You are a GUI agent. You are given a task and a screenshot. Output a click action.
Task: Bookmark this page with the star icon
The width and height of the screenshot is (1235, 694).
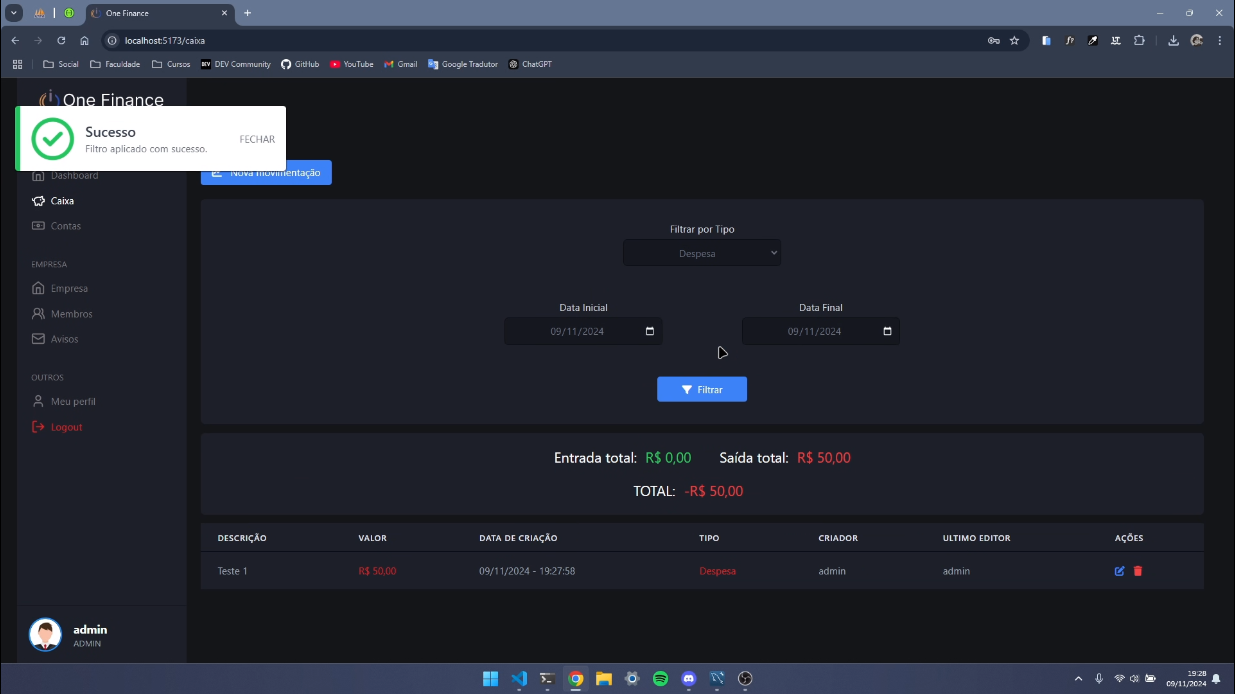(x=1014, y=41)
